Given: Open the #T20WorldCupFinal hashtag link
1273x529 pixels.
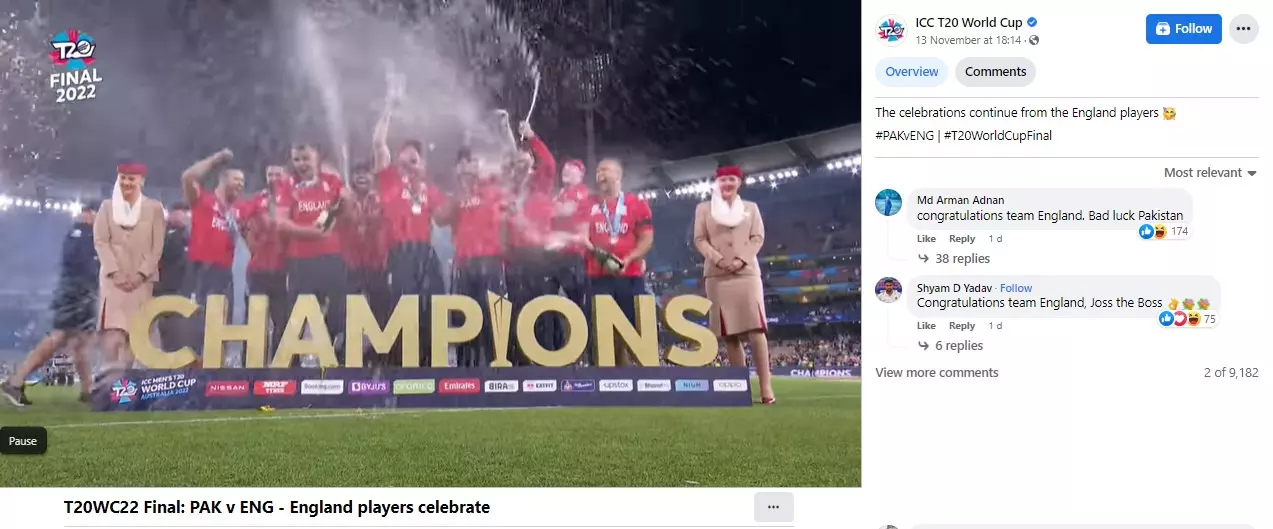Looking at the screenshot, I should pyautogui.click(x=998, y=135).
